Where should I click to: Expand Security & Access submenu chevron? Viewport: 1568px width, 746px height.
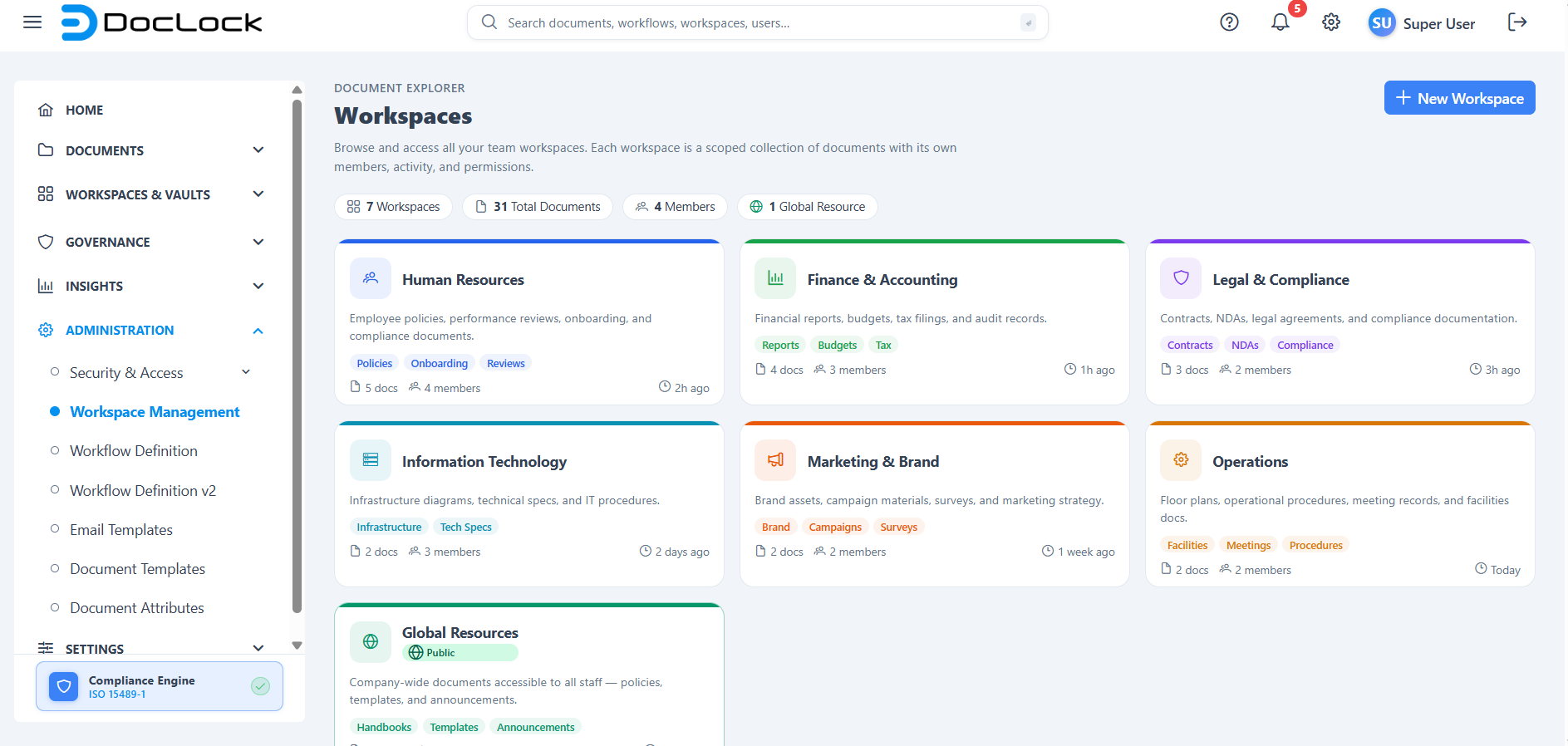tap(246, 372)
